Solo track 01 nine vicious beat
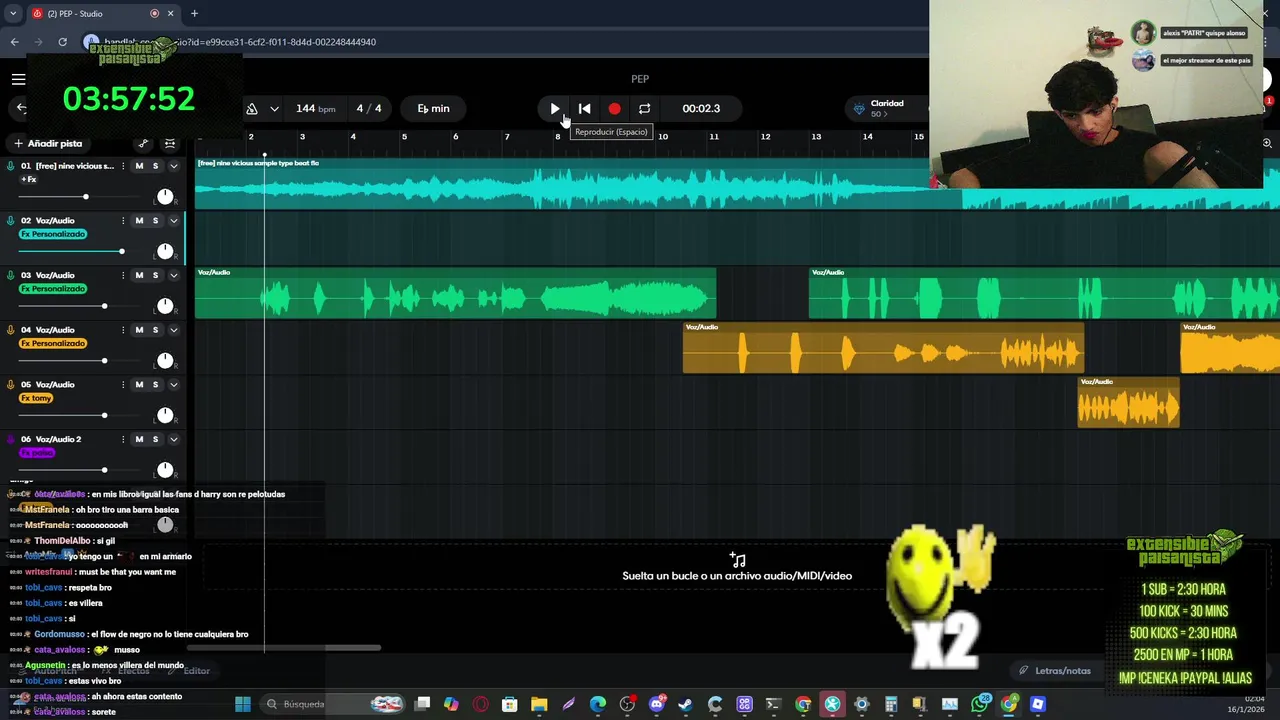 pos(155,166)
